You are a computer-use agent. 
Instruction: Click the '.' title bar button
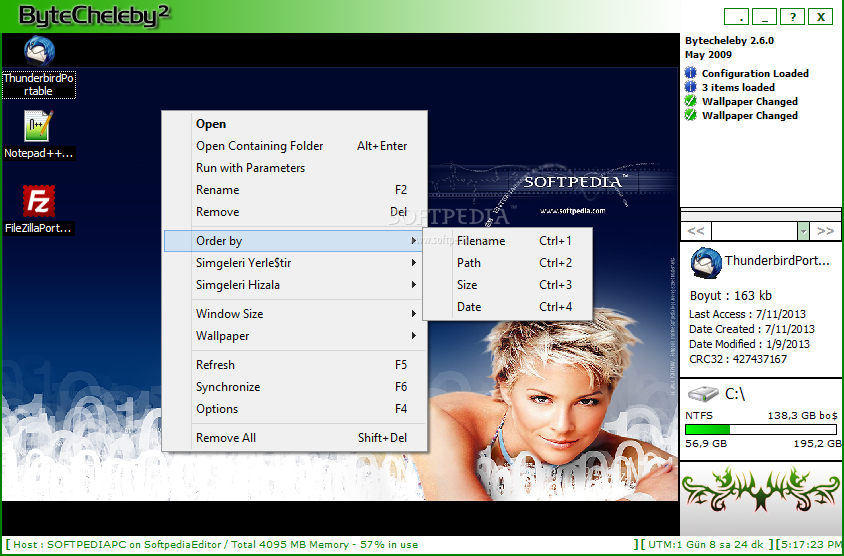tap(736, 17)
